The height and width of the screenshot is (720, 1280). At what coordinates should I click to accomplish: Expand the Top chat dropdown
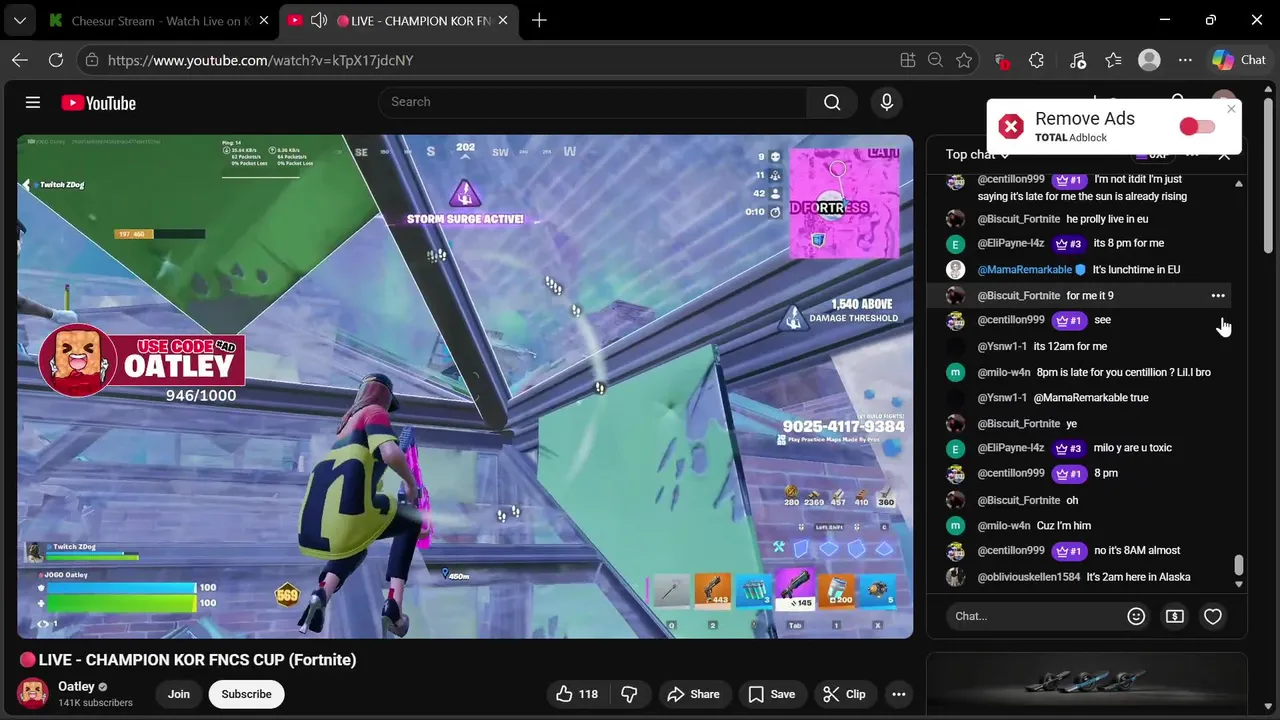pos(978,154)
